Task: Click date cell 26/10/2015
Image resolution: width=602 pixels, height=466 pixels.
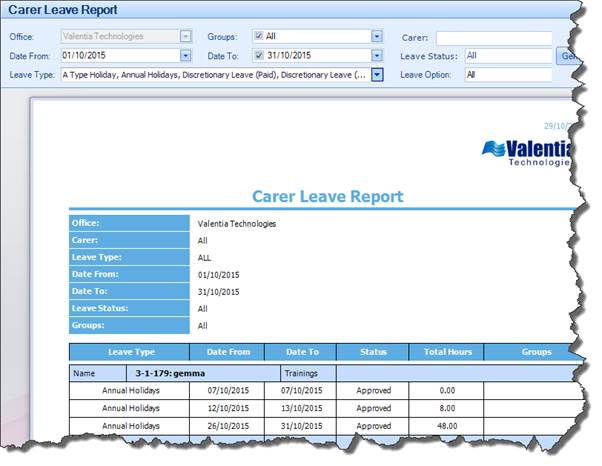Action: coord(228,426)
